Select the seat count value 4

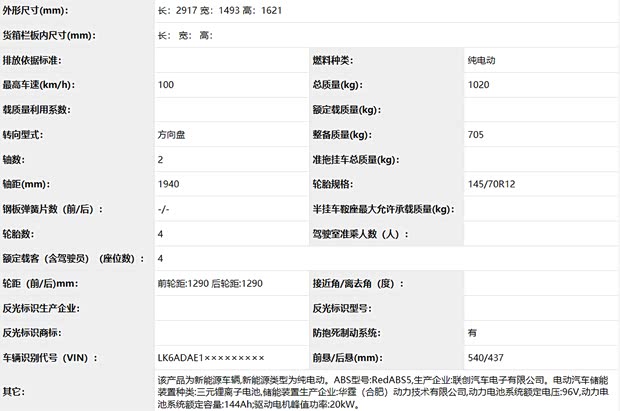160,259
